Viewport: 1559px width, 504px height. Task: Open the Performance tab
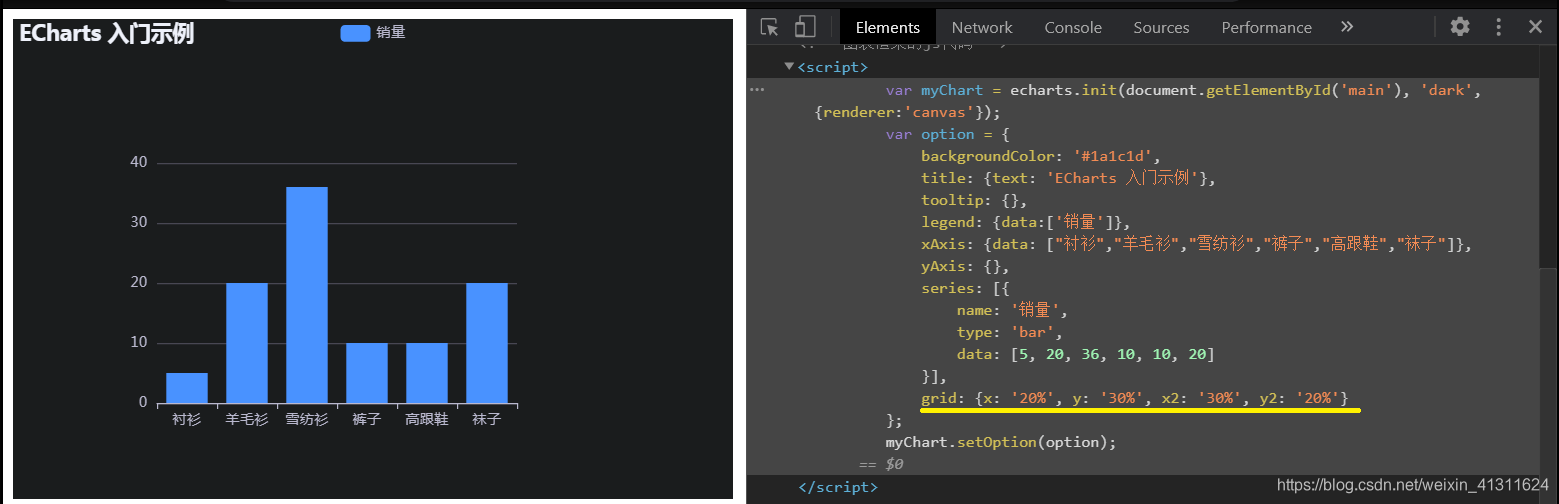point(1266,27)
